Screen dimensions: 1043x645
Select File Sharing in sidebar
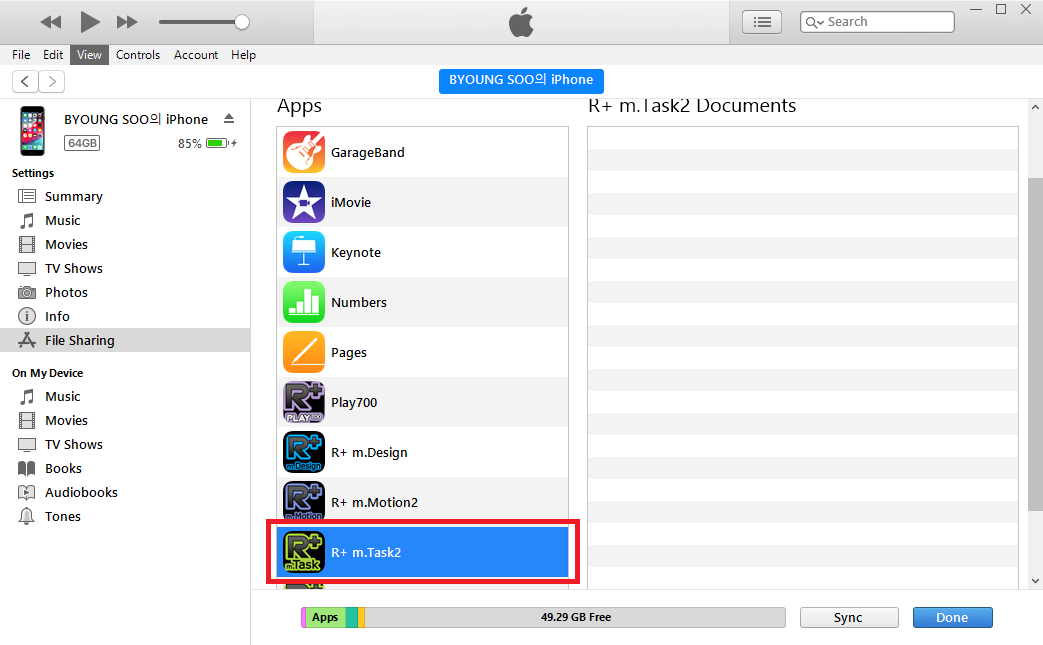coord(125,340)
